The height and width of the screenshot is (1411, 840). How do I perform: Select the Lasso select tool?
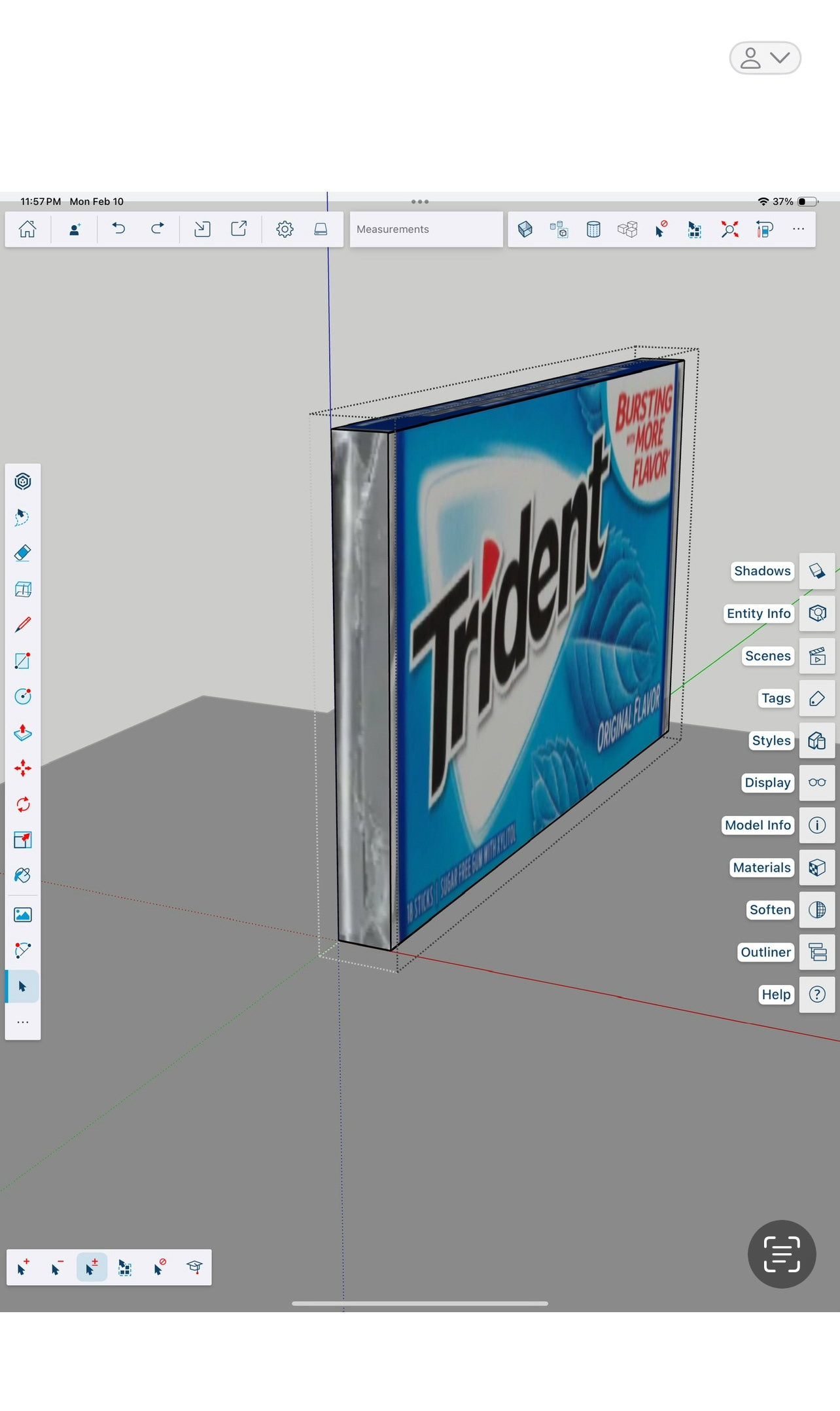[23, 517]
